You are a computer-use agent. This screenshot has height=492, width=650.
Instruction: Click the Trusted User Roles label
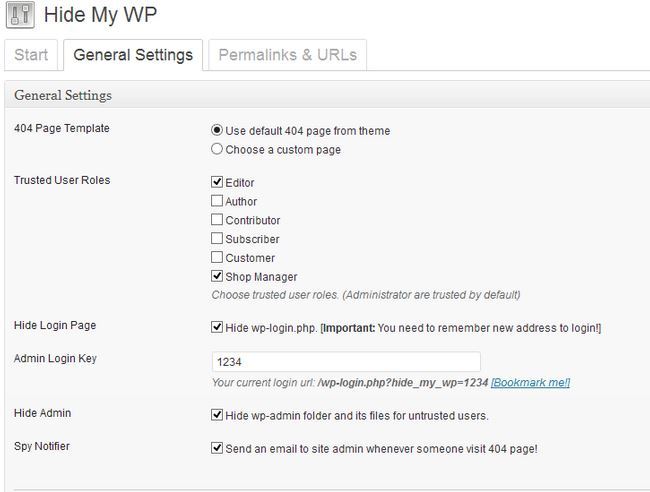coord(62,180)
